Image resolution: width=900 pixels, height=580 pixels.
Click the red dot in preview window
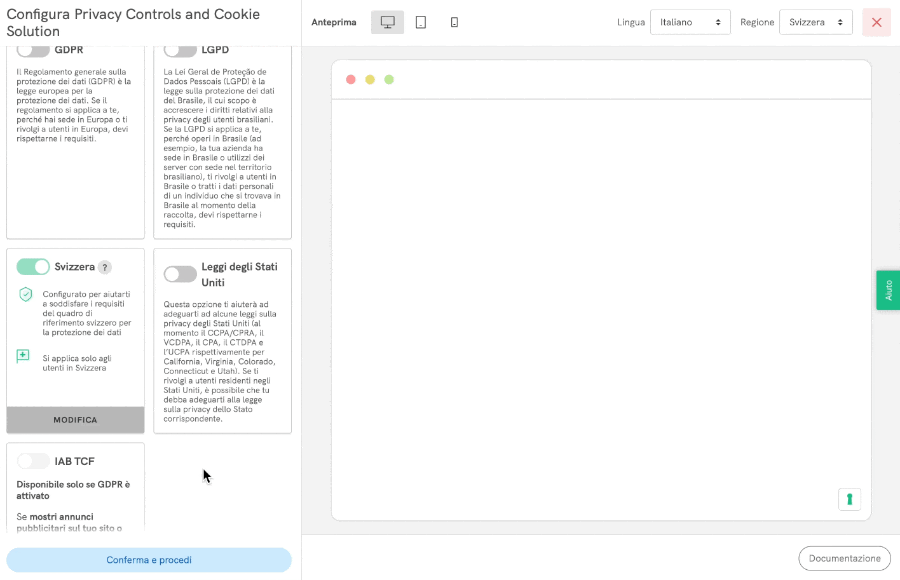[351, 79]
